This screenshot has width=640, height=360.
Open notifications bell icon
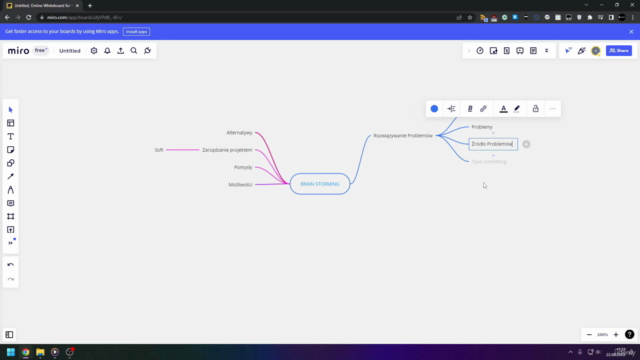[107, 51]
